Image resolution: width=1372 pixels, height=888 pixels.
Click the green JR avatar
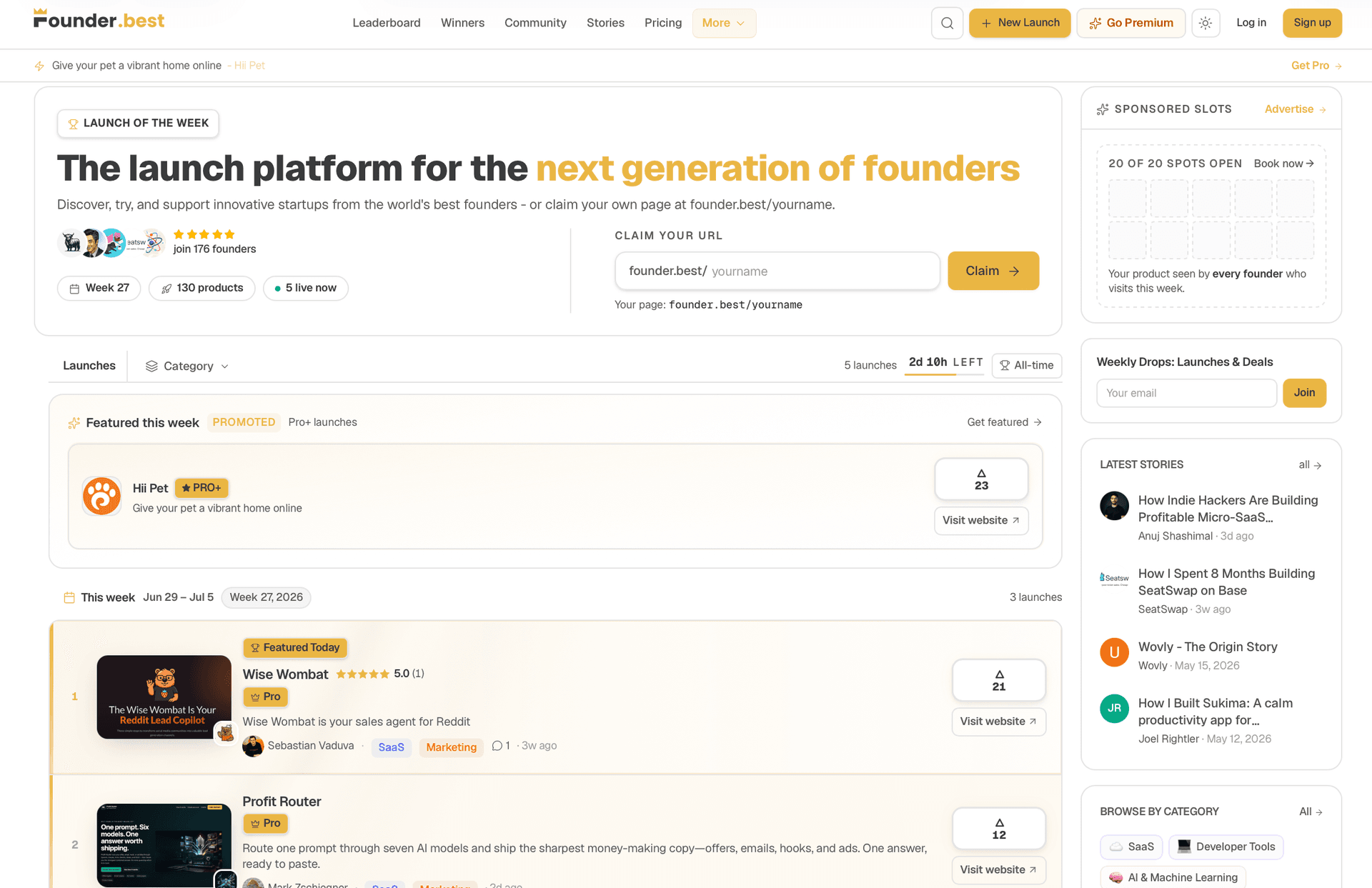point(1114,709)
